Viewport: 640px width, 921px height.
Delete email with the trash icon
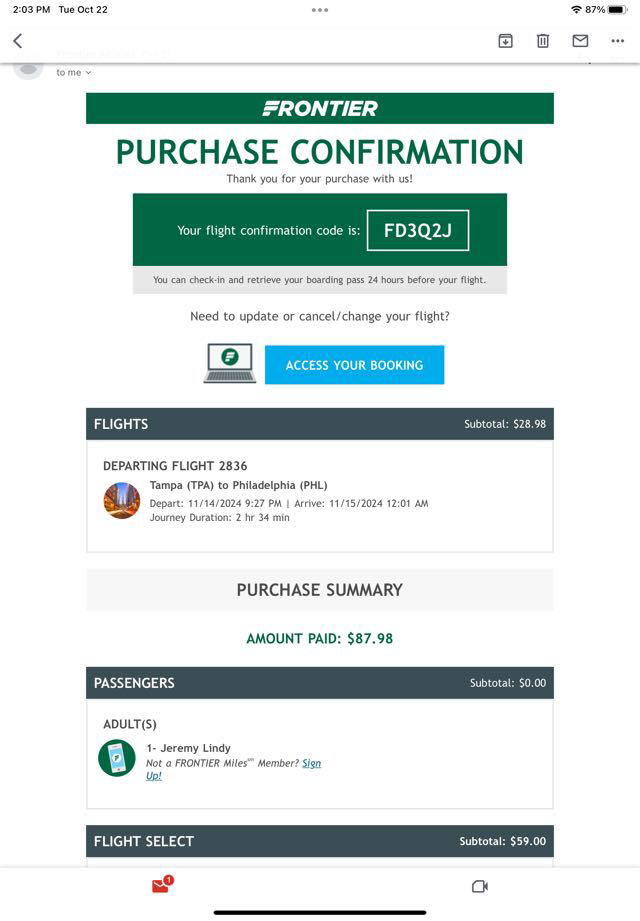pos(542,41)
